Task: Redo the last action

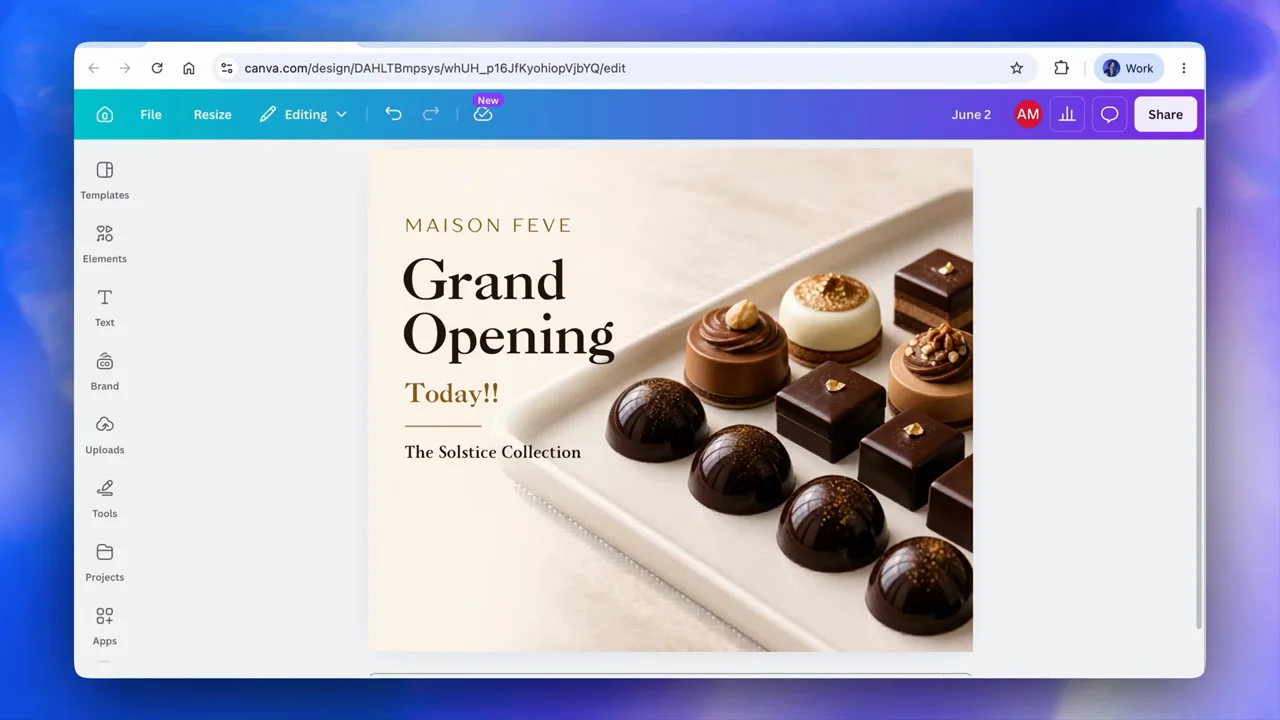Action: click(x=431, y=114)
